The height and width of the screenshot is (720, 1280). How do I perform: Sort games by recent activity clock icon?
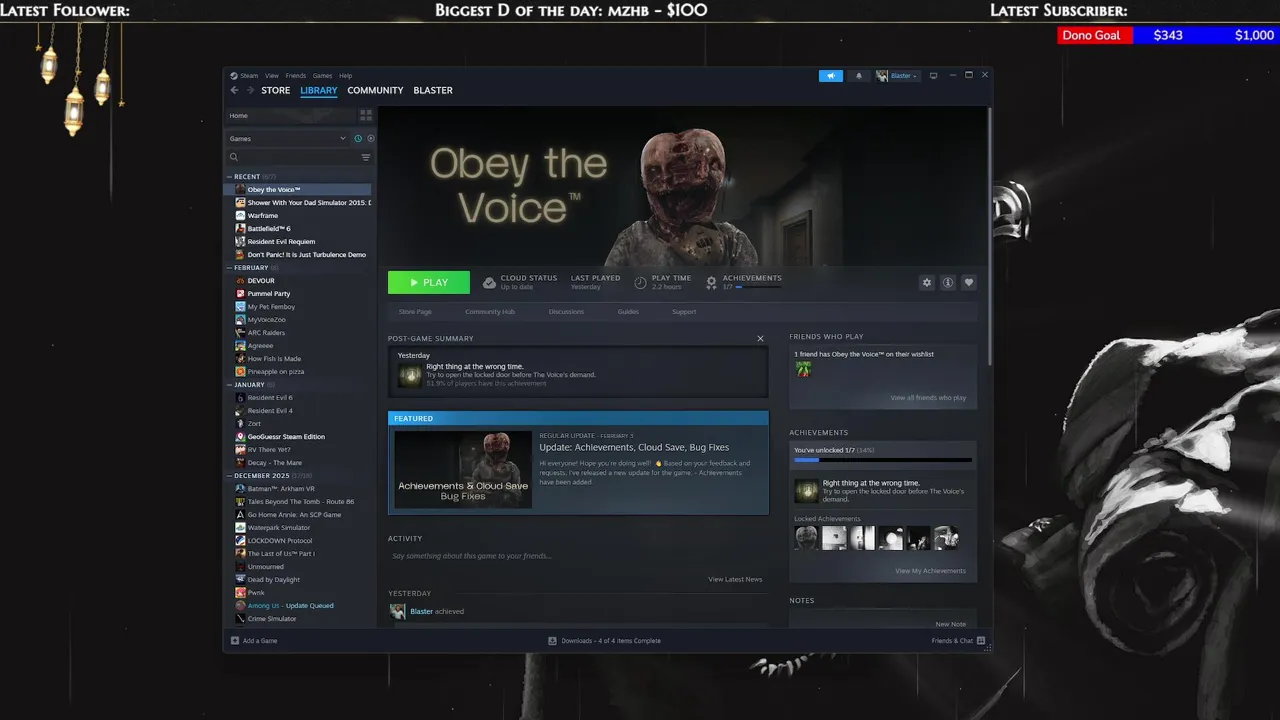tap(358, 139)
